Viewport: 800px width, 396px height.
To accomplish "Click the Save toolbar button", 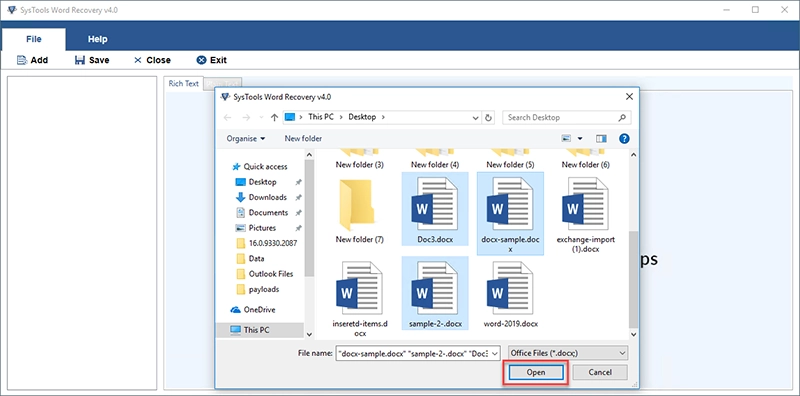I will (92, 60).
